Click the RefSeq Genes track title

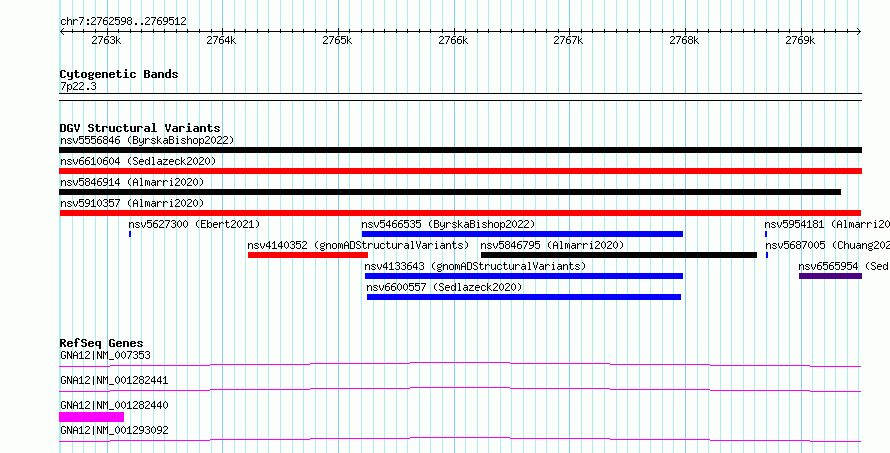click(102, 343)
